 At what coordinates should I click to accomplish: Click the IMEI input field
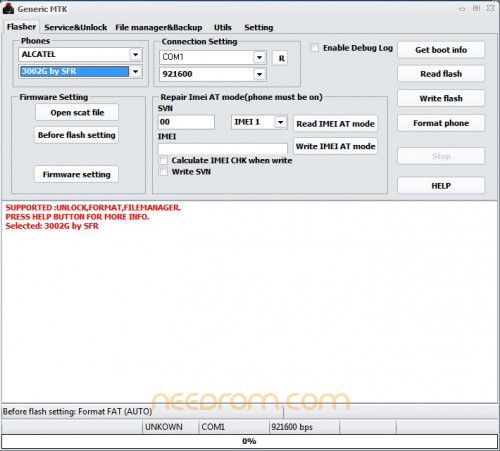tap(223, 149)
